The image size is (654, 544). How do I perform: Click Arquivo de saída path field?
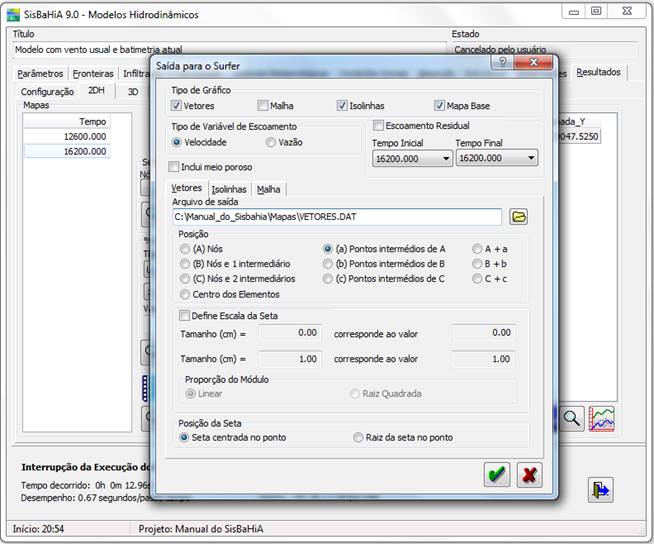coord(337,217)
